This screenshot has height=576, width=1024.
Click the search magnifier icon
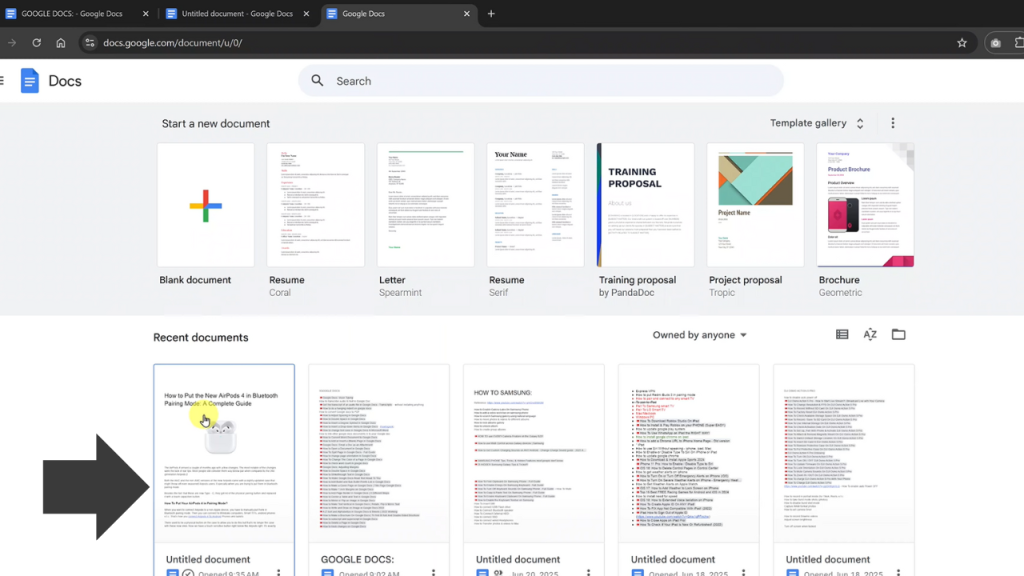tap(317, 80)
